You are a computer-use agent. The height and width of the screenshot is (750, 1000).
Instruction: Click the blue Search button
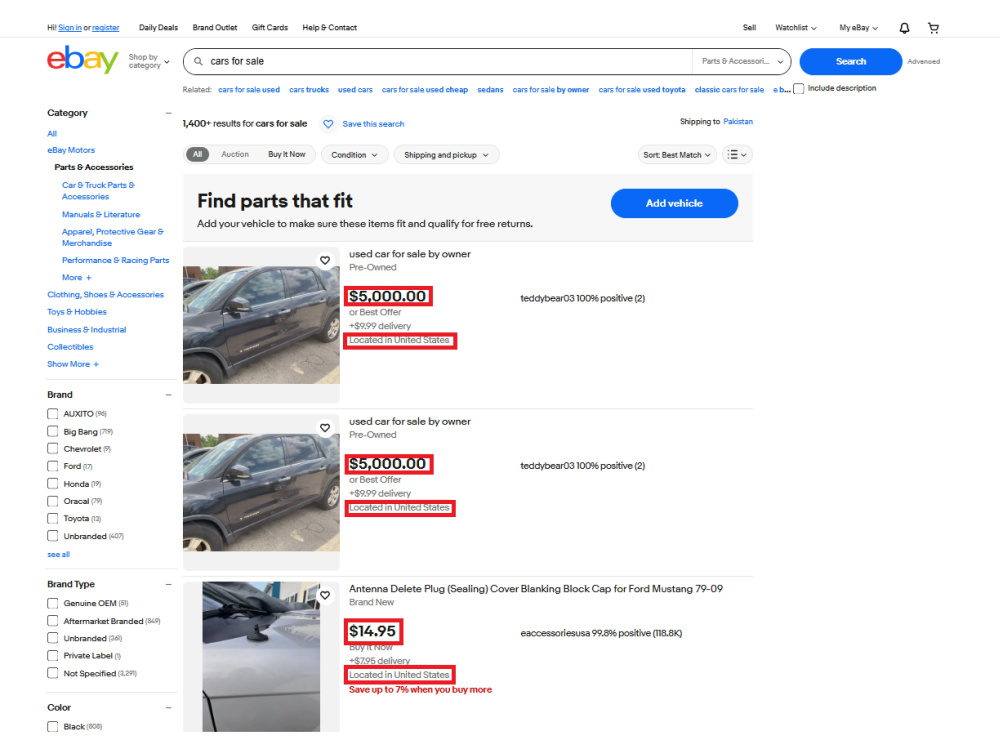(x=851, y=61)
